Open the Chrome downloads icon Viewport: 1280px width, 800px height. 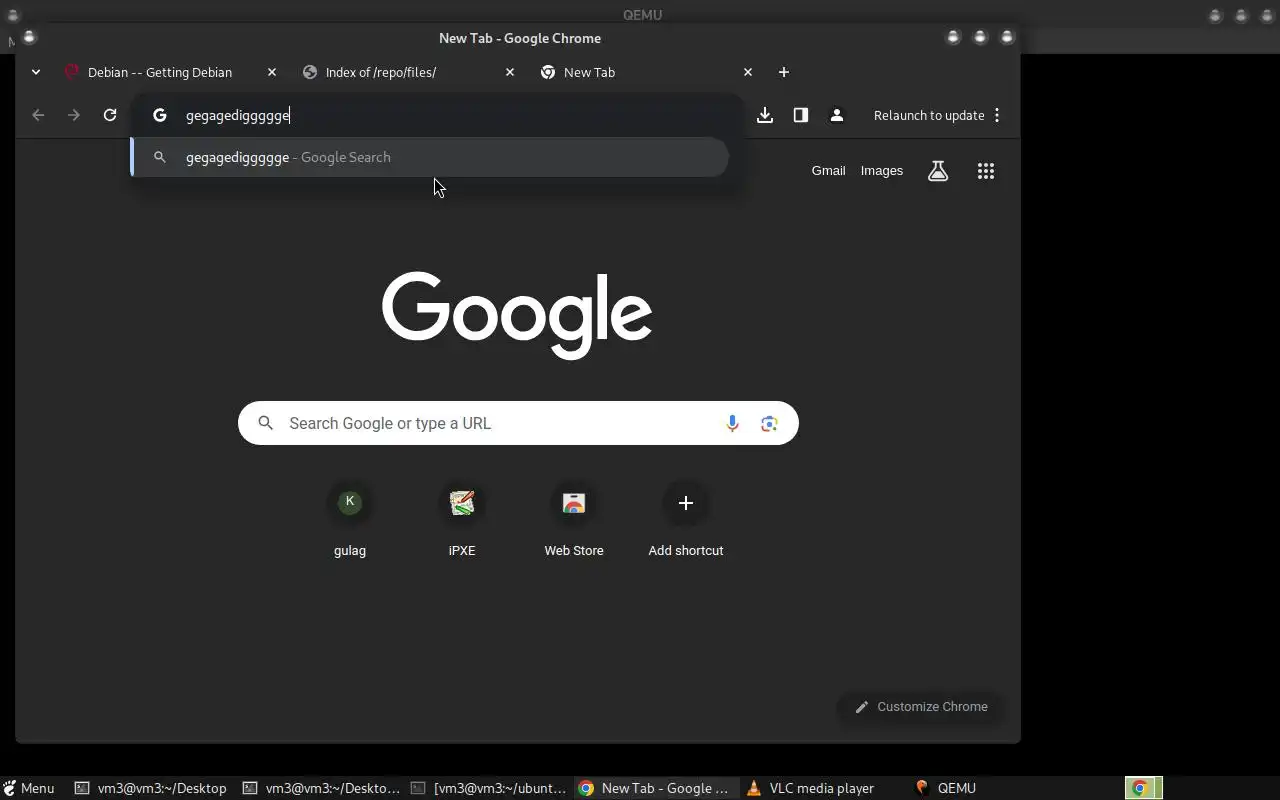tap(765, 115)
